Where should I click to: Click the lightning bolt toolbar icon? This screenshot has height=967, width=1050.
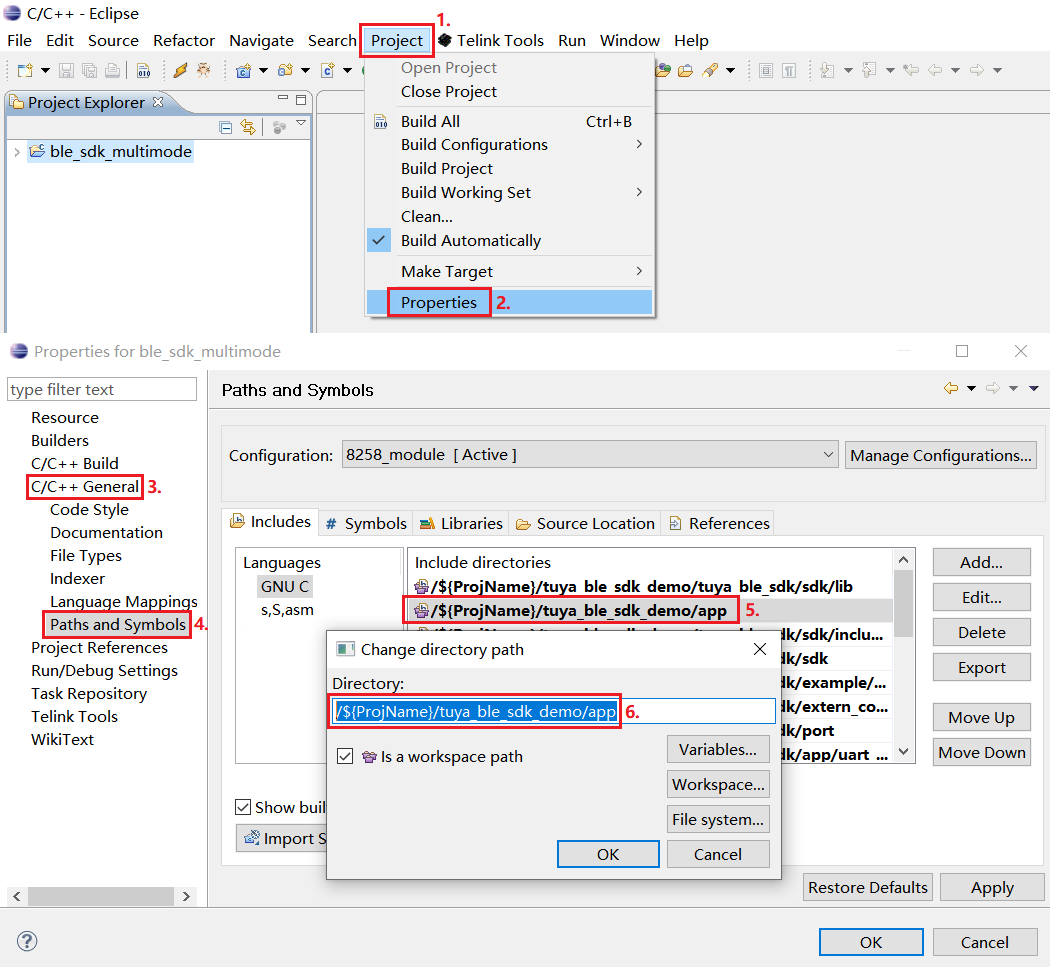(x=180, y=70)
